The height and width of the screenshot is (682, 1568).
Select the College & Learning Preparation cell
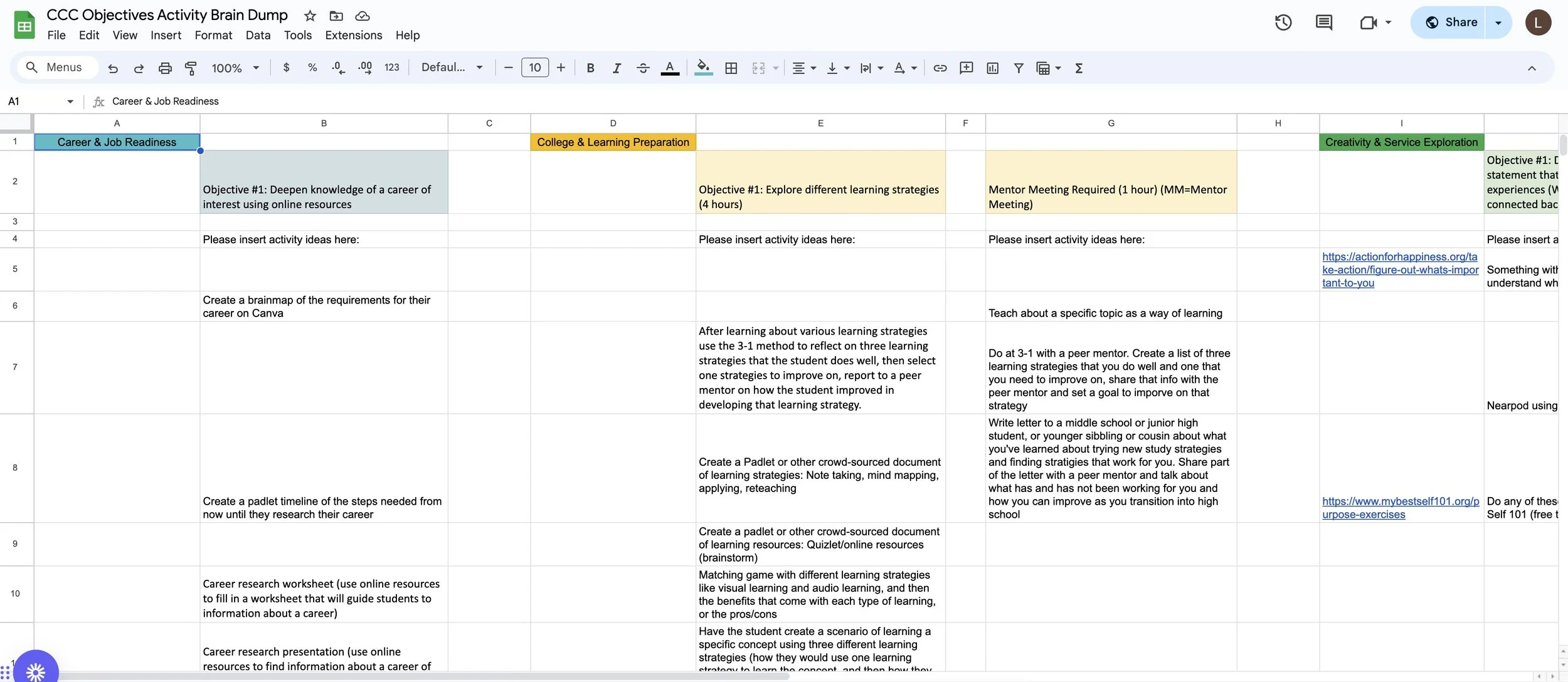click(x=613, y=142)
